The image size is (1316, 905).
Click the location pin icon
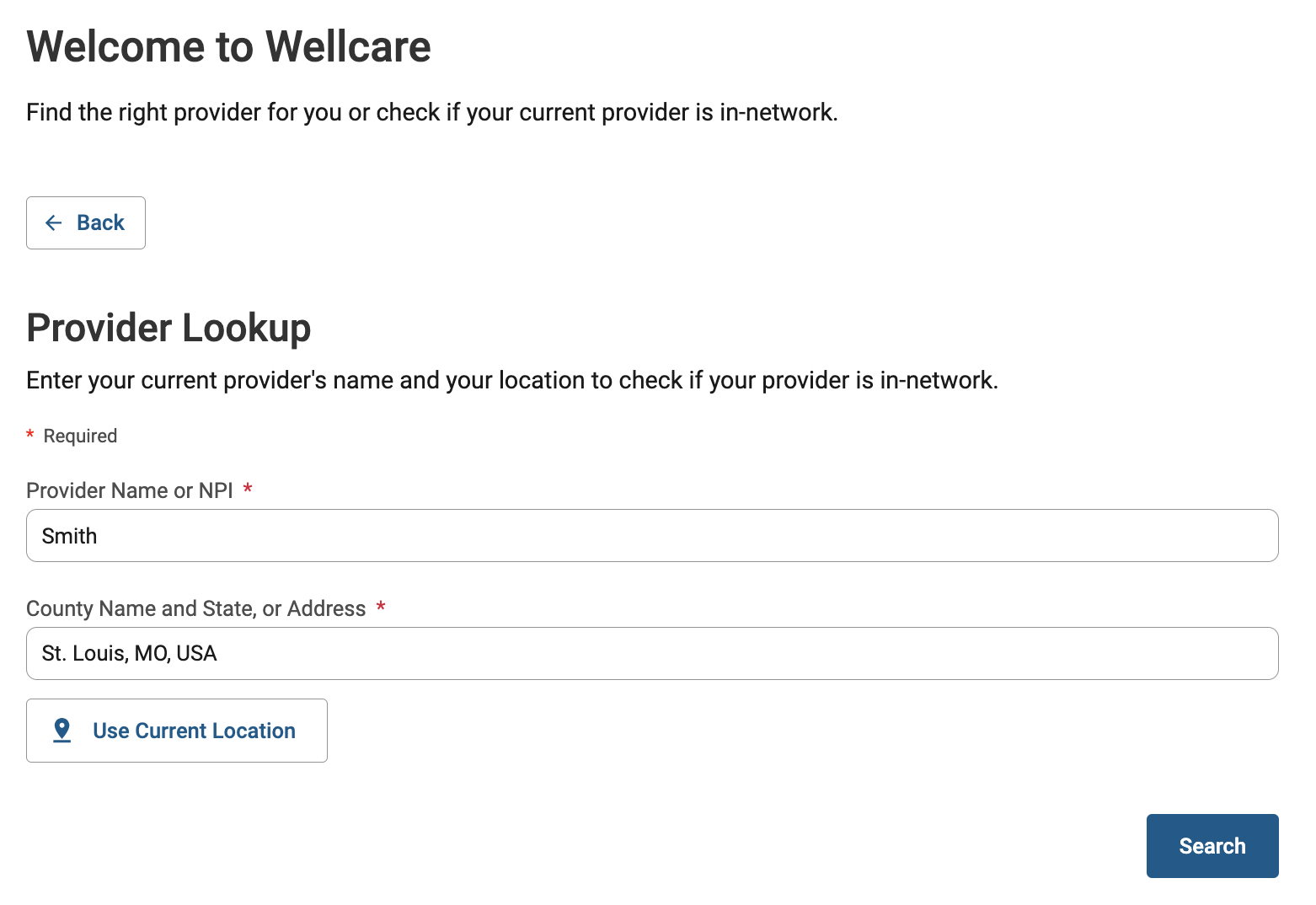pos(62,730)
